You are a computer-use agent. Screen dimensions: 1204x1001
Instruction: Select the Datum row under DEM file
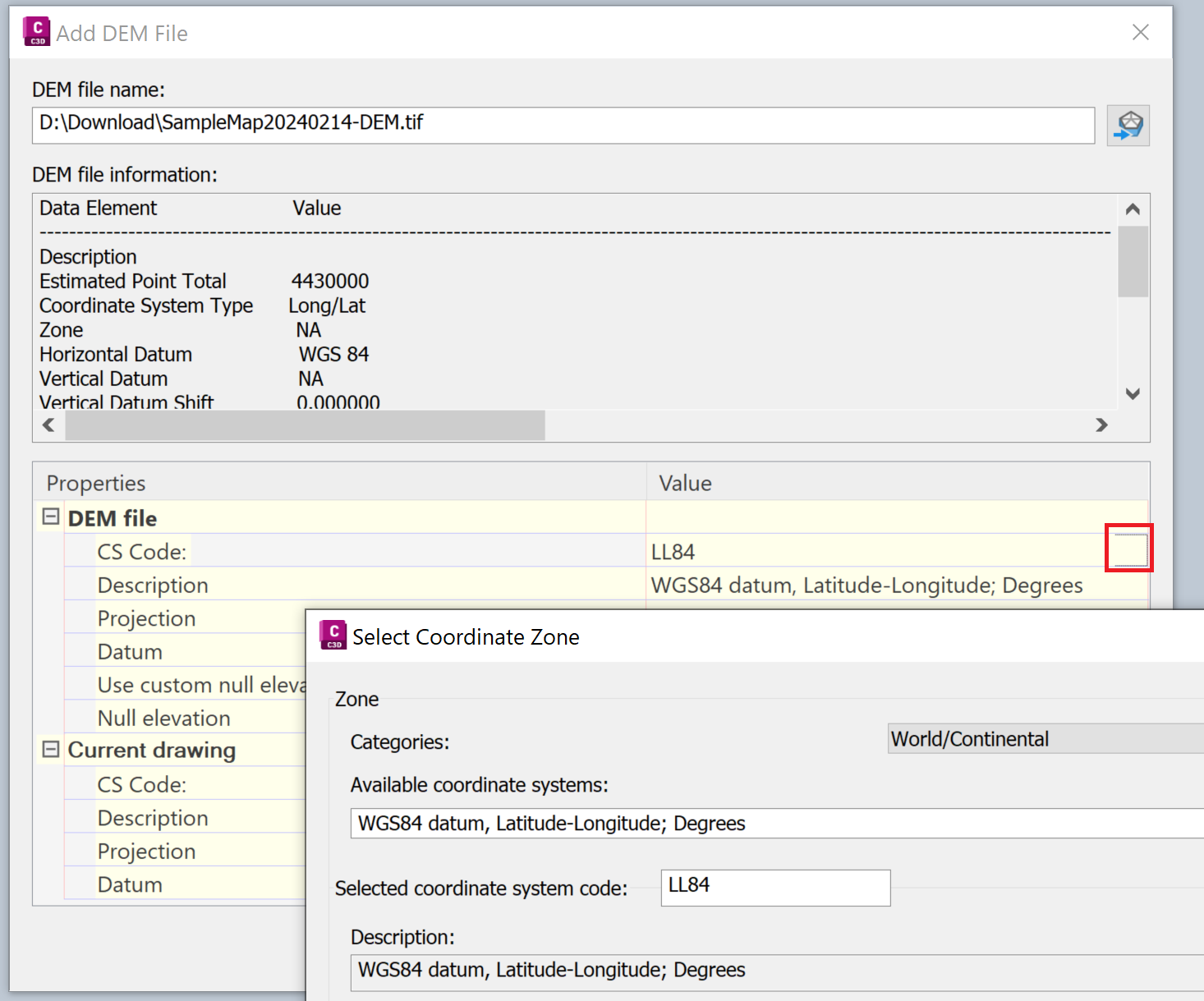[185, 651]
